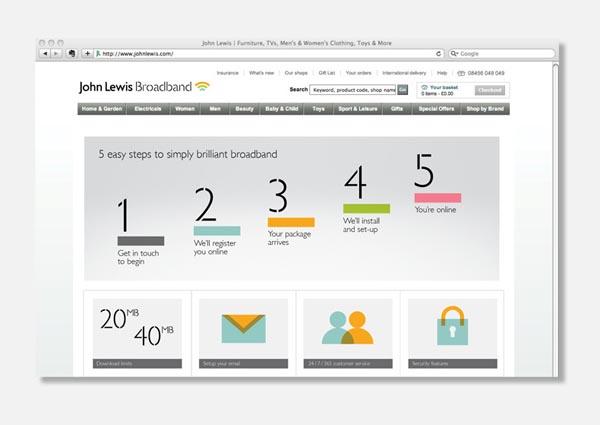Click the 5 easy steps heading
The image size is (600, 425).
click(188, 154)
